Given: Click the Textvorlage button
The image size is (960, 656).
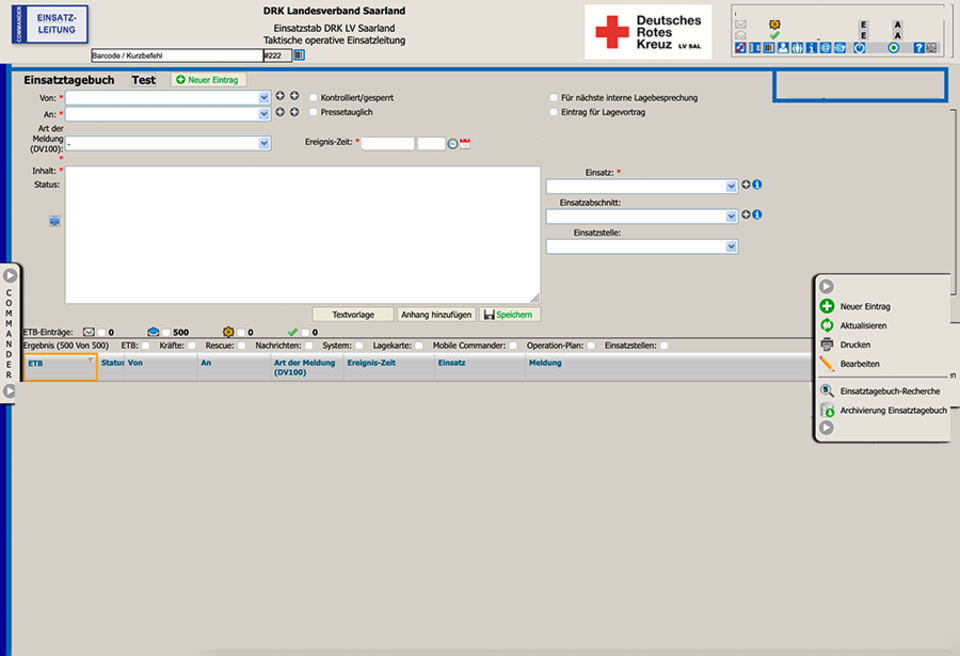Looking at the screenshot, I should [x=353, y=314].
